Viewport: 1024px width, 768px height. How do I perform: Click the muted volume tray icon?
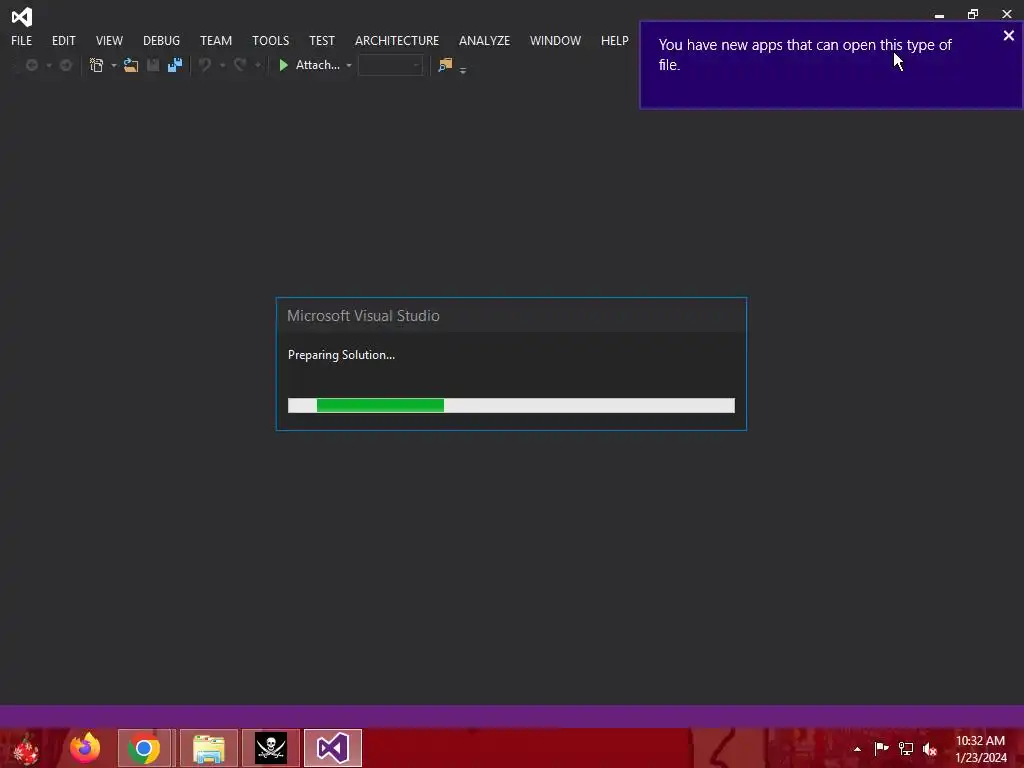[930, 749]
